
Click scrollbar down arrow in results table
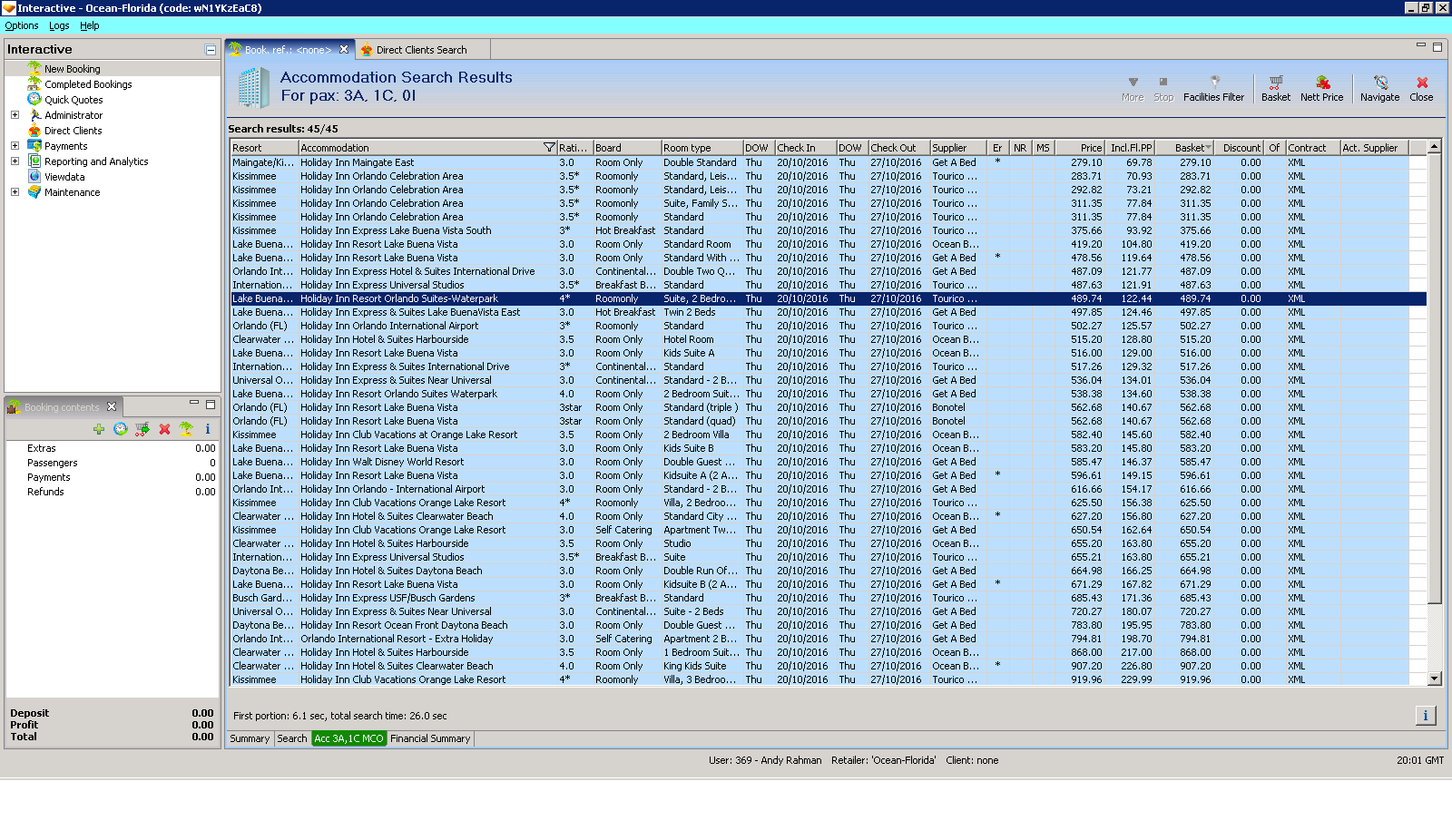point(1435,679)
